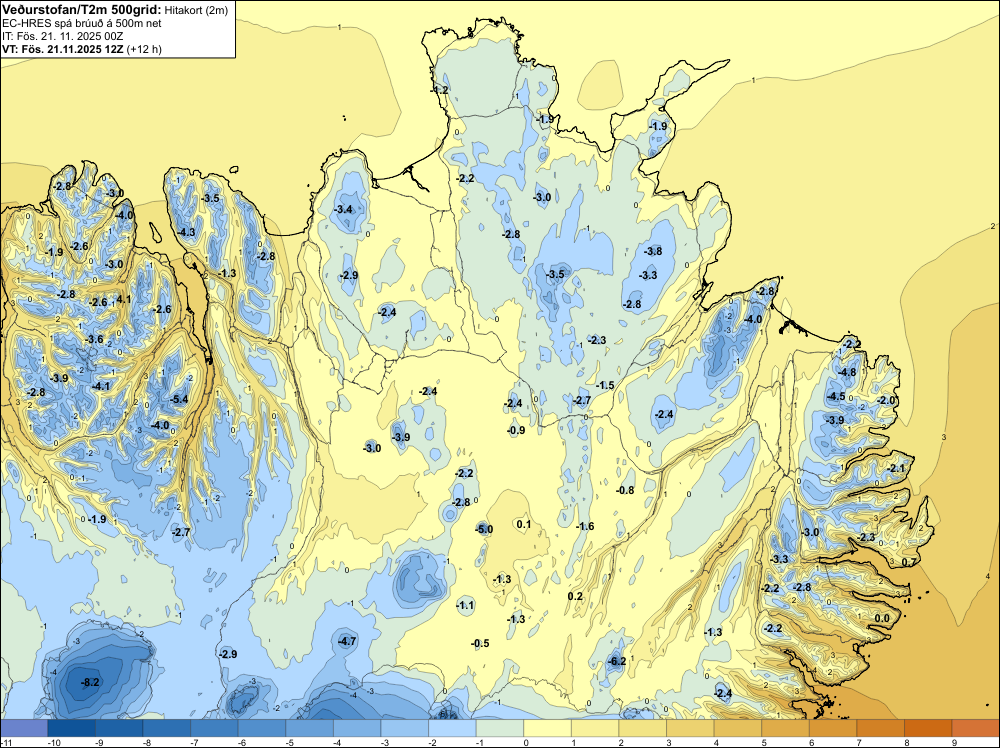Click the 'IT: Fös. 21. 11. 2025 00Z' line
The image size is (1000, 748).
[x=62, y=36]
